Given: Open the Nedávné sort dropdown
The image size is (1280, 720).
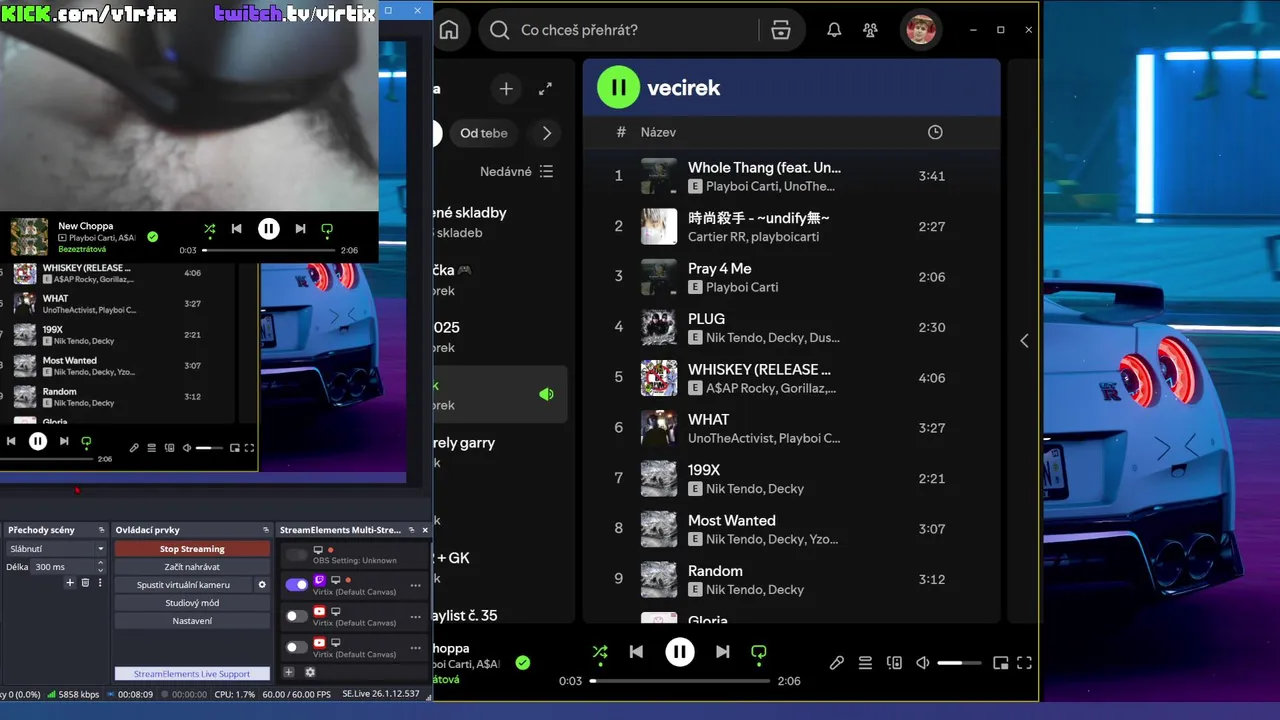Looking at the screenshot, I should 516,172.
